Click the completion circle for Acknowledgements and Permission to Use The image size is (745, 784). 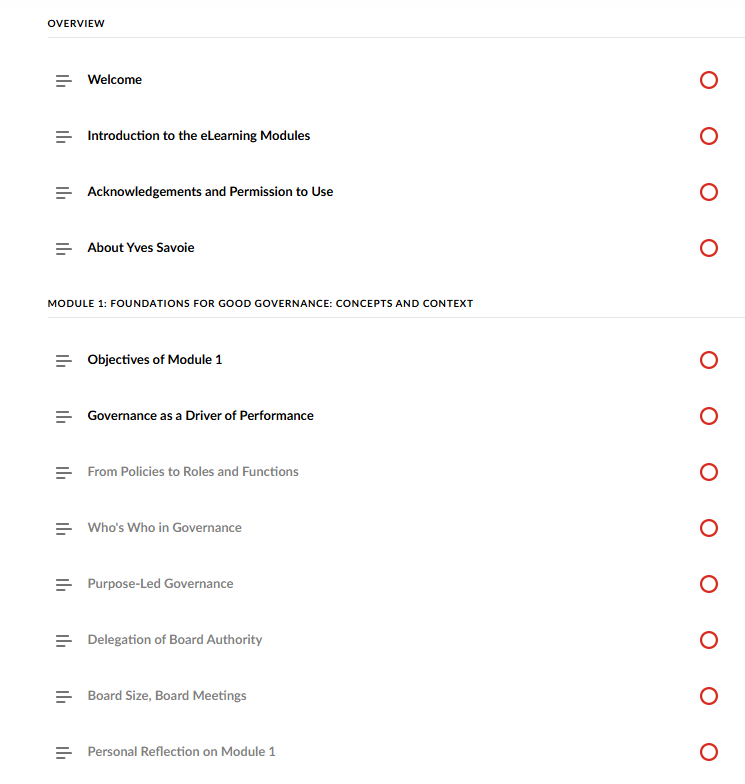pyautogui.click(x=709, y=192)
